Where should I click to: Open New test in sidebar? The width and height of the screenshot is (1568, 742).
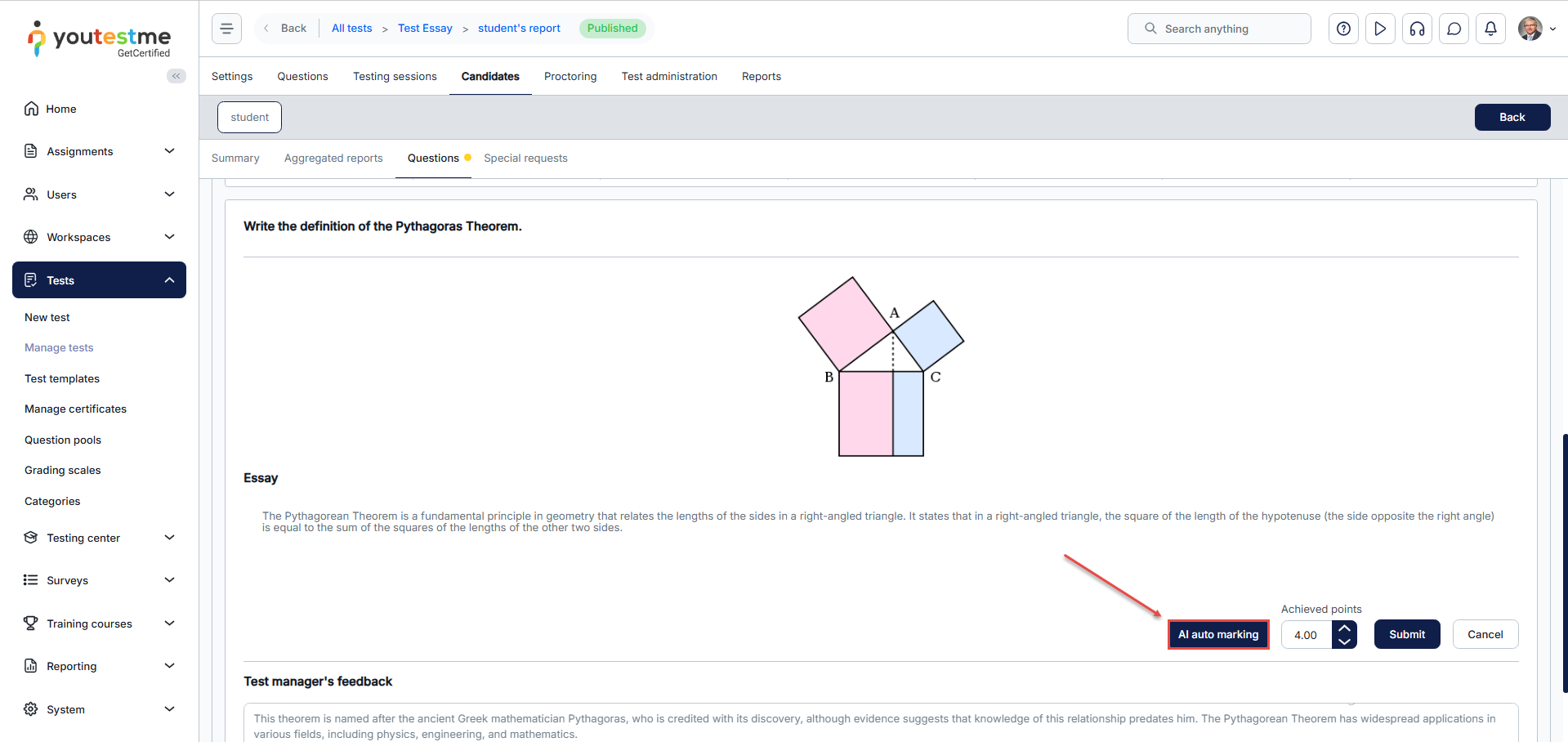tap(47, 317)
